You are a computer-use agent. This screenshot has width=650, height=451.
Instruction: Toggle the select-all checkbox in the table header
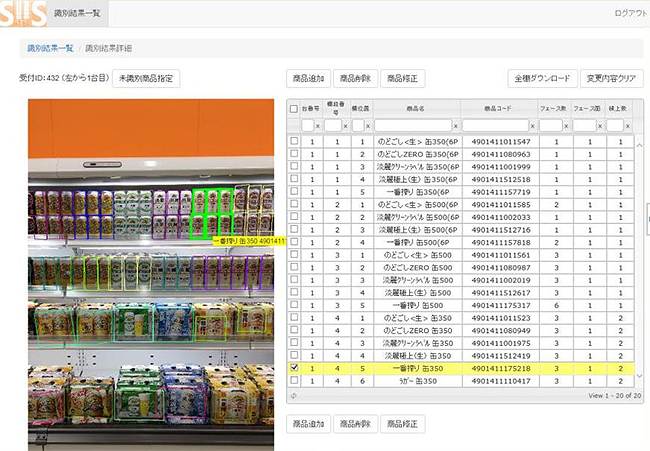coord(294,109)
